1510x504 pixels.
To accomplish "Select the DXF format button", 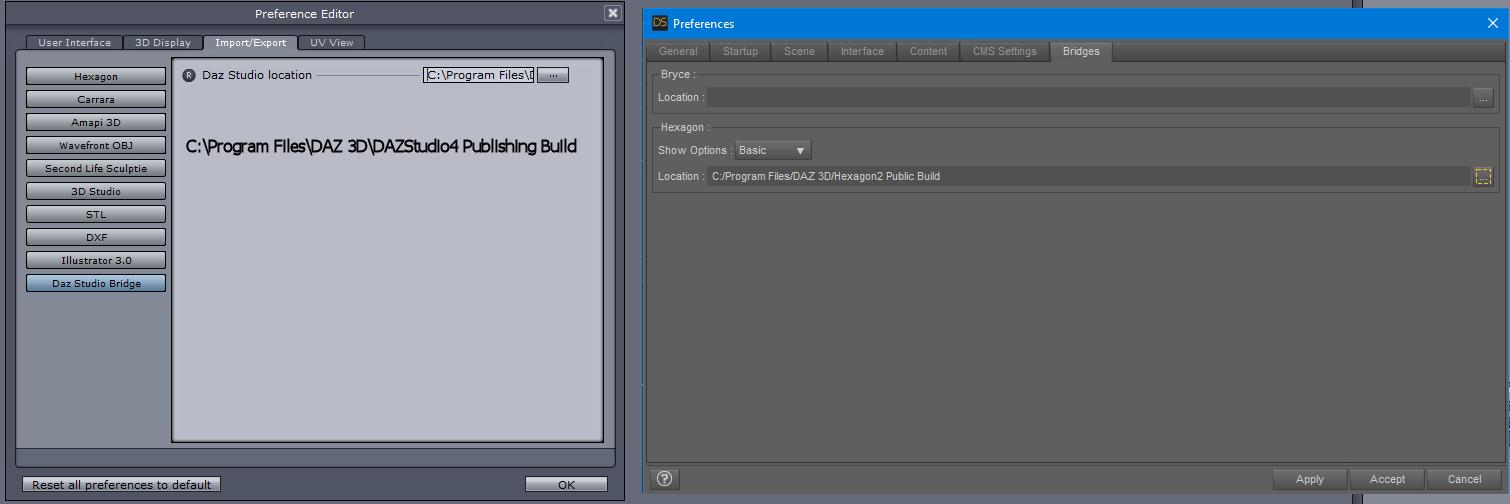I will 96,237.
